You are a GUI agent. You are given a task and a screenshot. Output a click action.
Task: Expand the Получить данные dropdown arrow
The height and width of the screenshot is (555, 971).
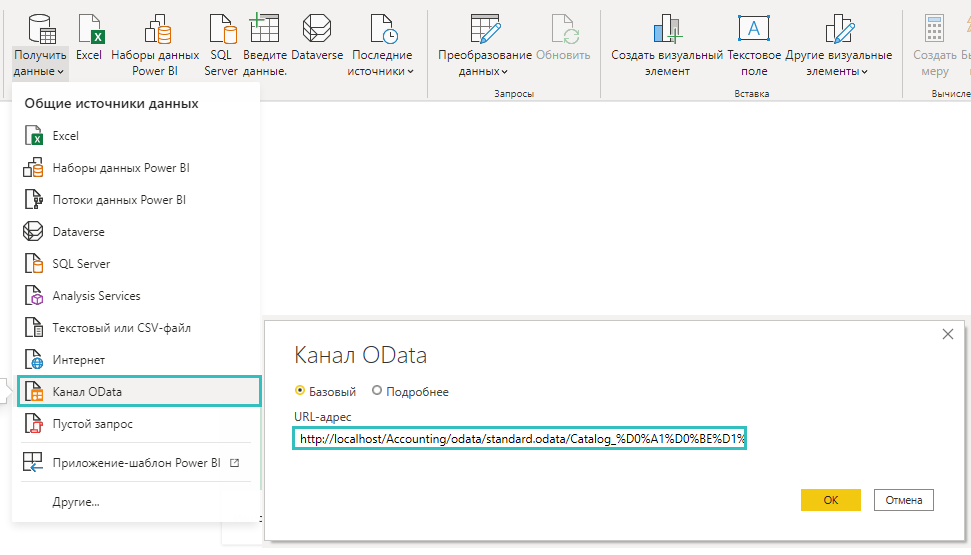tap(61, 72)
